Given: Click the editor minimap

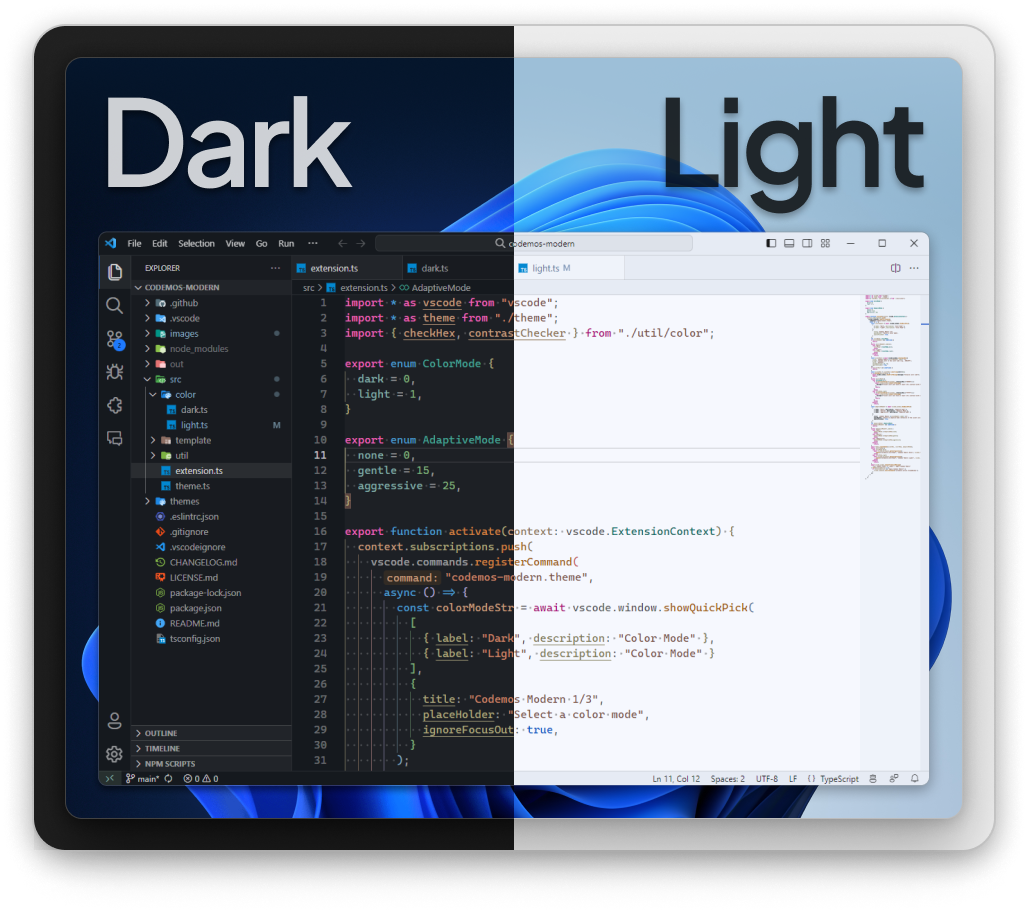Looking at the screenshot, I should [x=894, y=387].
